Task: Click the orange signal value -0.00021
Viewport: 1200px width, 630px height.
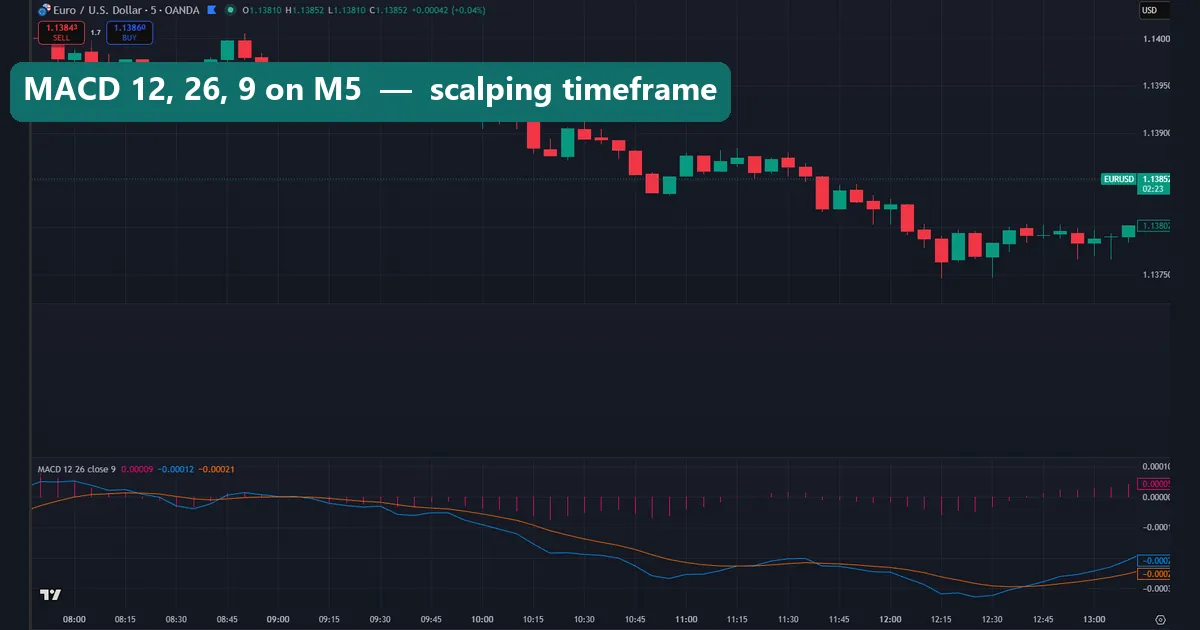Action: 217,469
